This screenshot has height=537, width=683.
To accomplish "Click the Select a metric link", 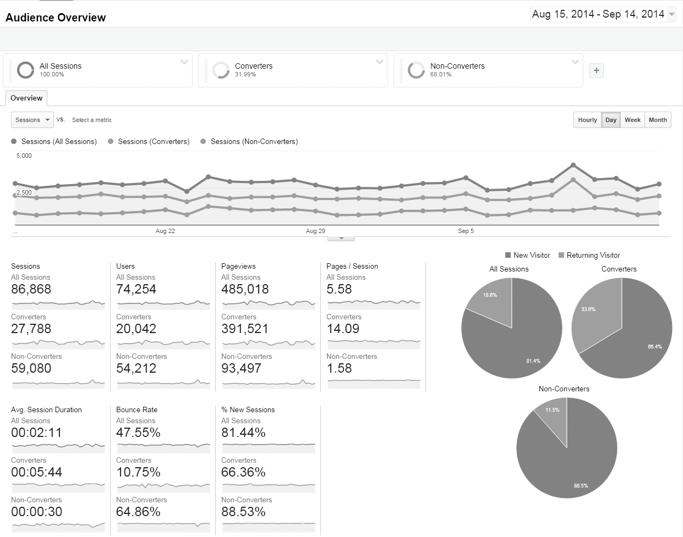I will point(92,120).
